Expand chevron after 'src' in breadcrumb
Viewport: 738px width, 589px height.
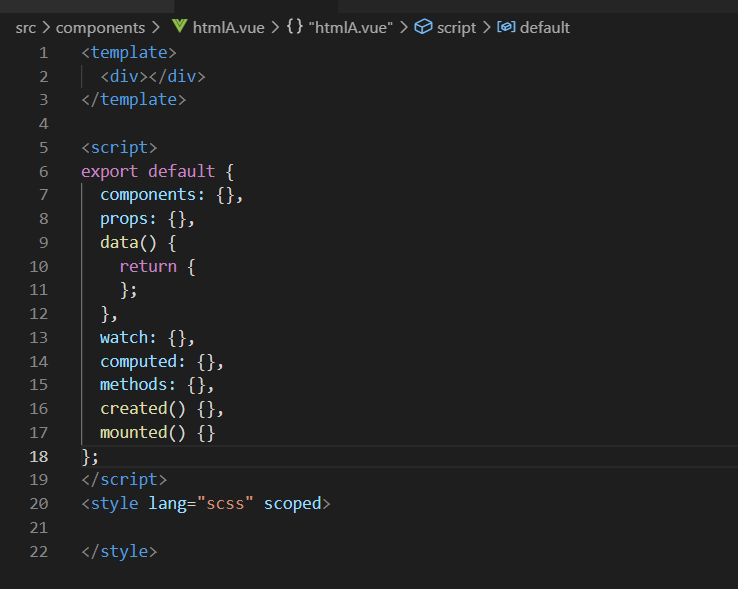[46, 27]
